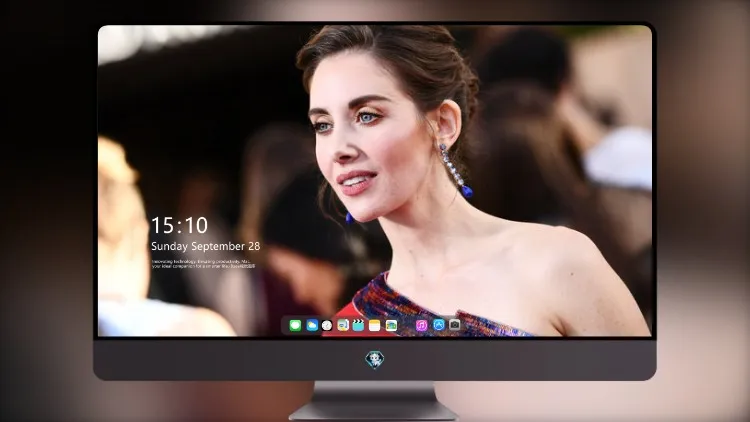Open the Clock app in dock
This screenshot has width=750, height=422.
[327, 325]
